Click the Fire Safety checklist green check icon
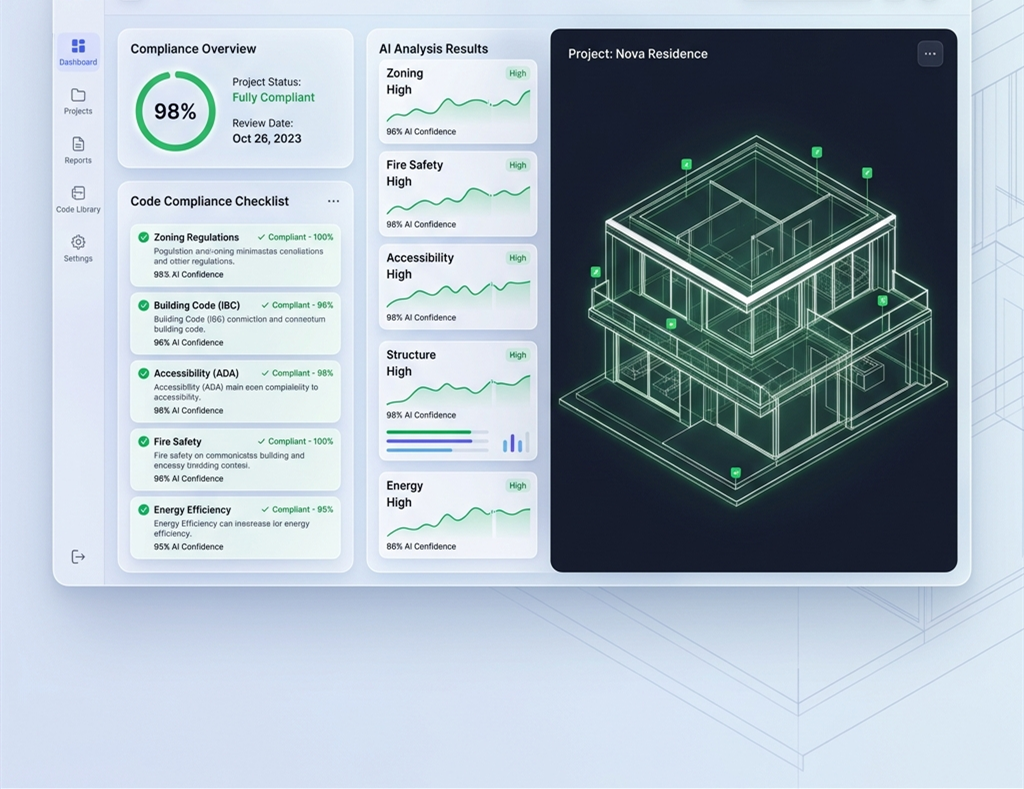Screen dimensions: 1024x789 point(144,442)
